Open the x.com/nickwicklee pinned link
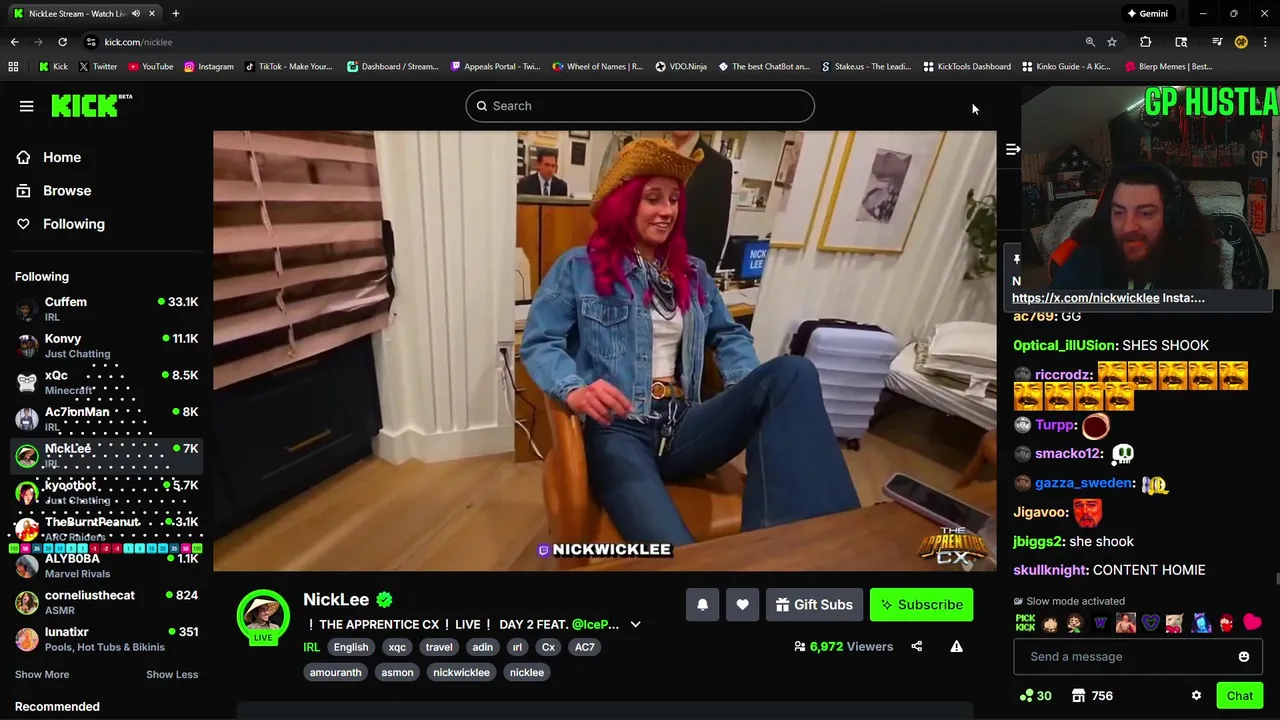The width and height of the screenshot is (1280, 720). coord(1085,298)
